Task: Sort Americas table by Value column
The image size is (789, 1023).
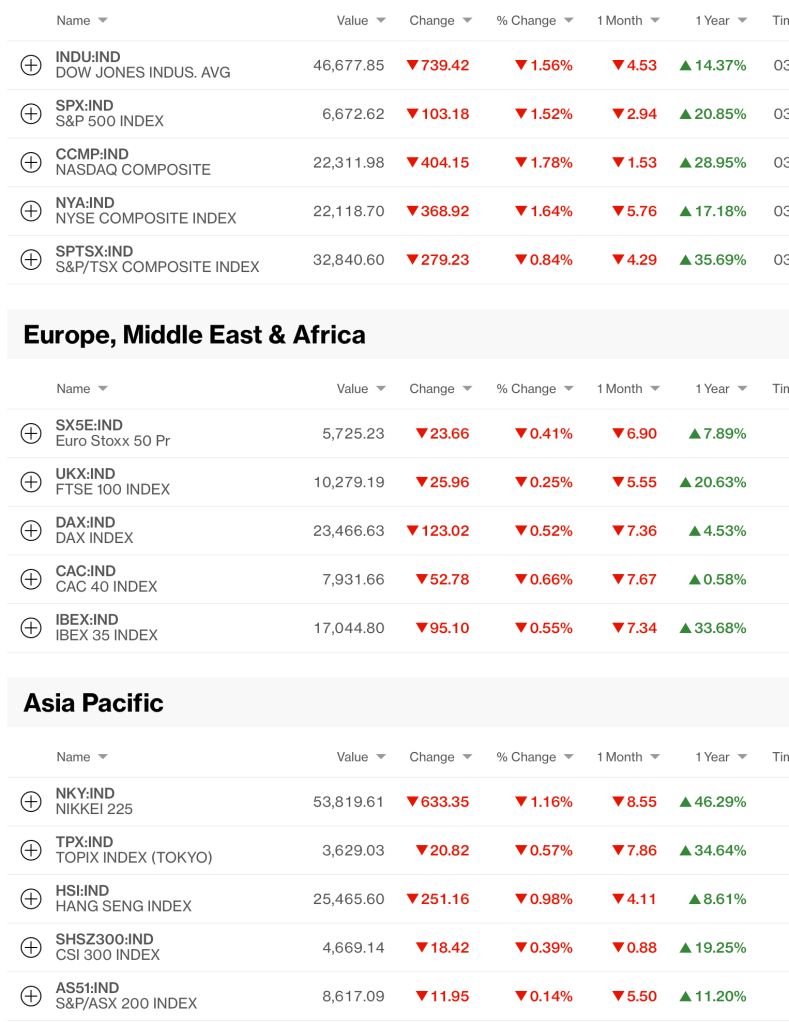Action: coord(361,21)
